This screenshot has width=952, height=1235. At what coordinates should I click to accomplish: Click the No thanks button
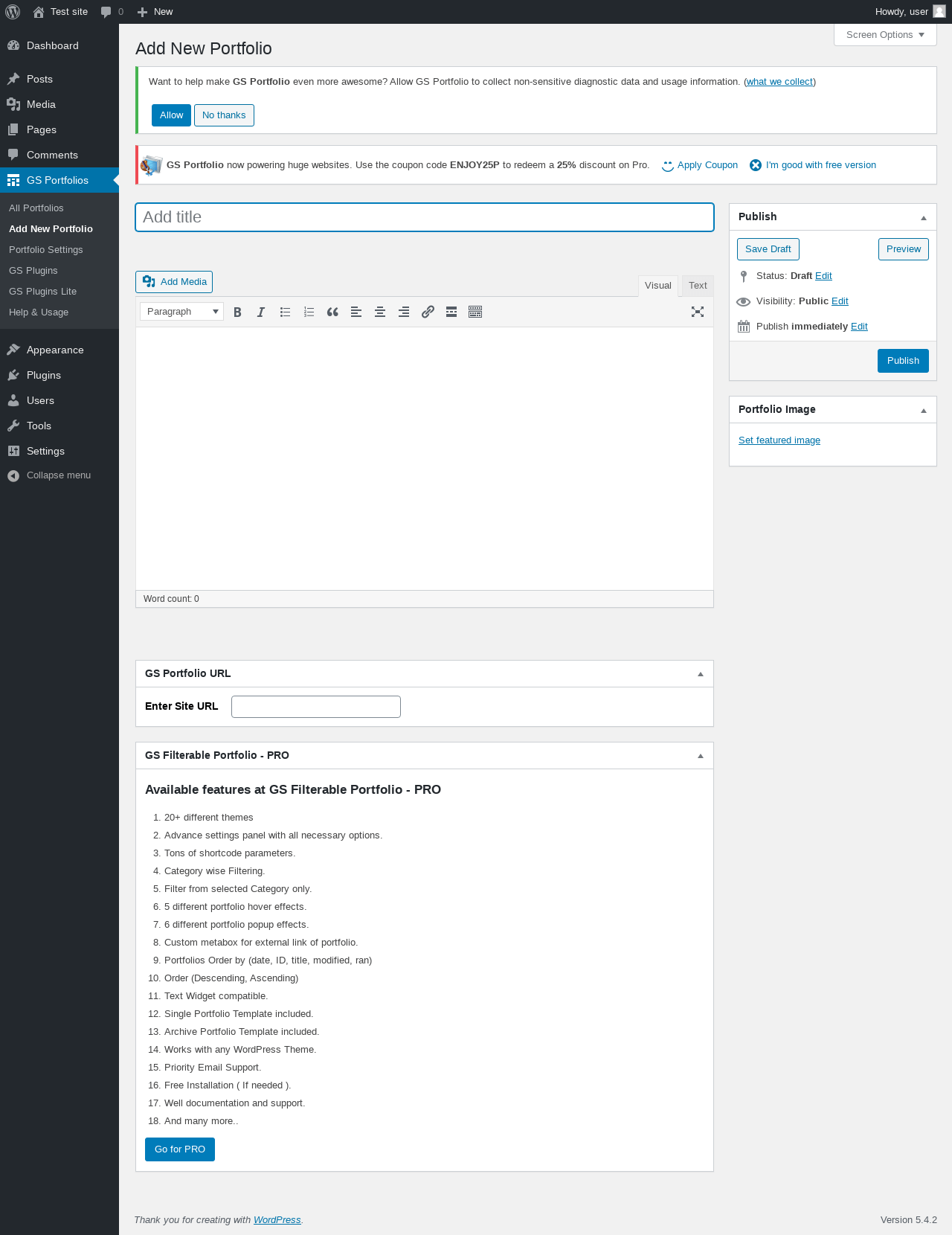click(x=224, y=115)
